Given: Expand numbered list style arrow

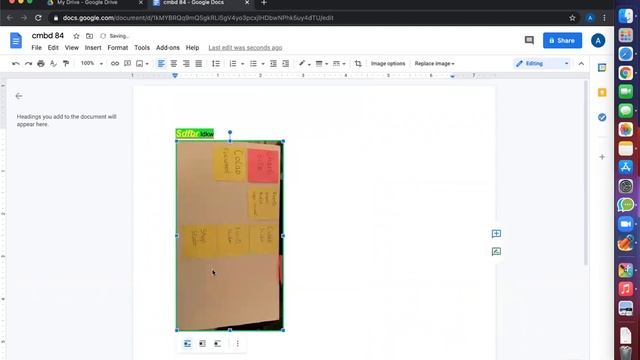Looking at the screenshot, I should point(242,64).
